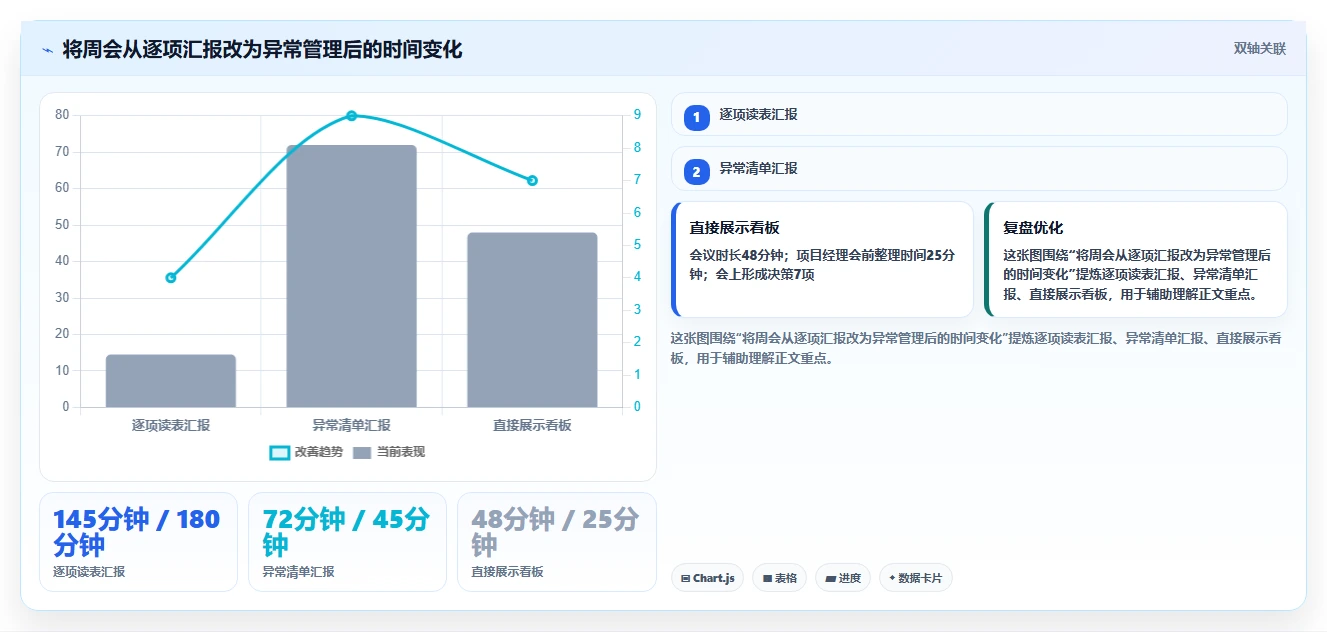The image size is (1327, 632).
Task: Click the line point above 直接展示看板
Action: (532, 181)
